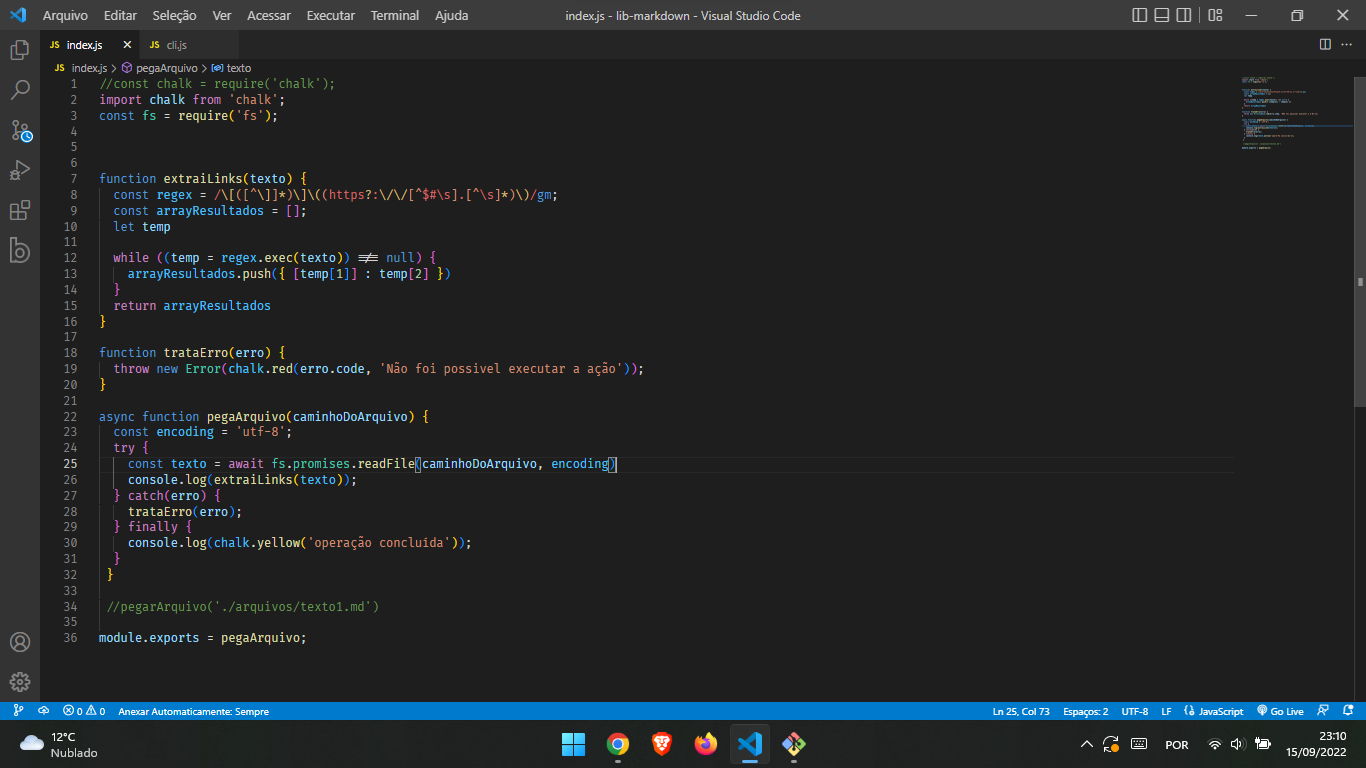Viewport: 1366px width, 768px height.
Task: Click the vertical editor scrollbar
Action: coord(1360,240)
